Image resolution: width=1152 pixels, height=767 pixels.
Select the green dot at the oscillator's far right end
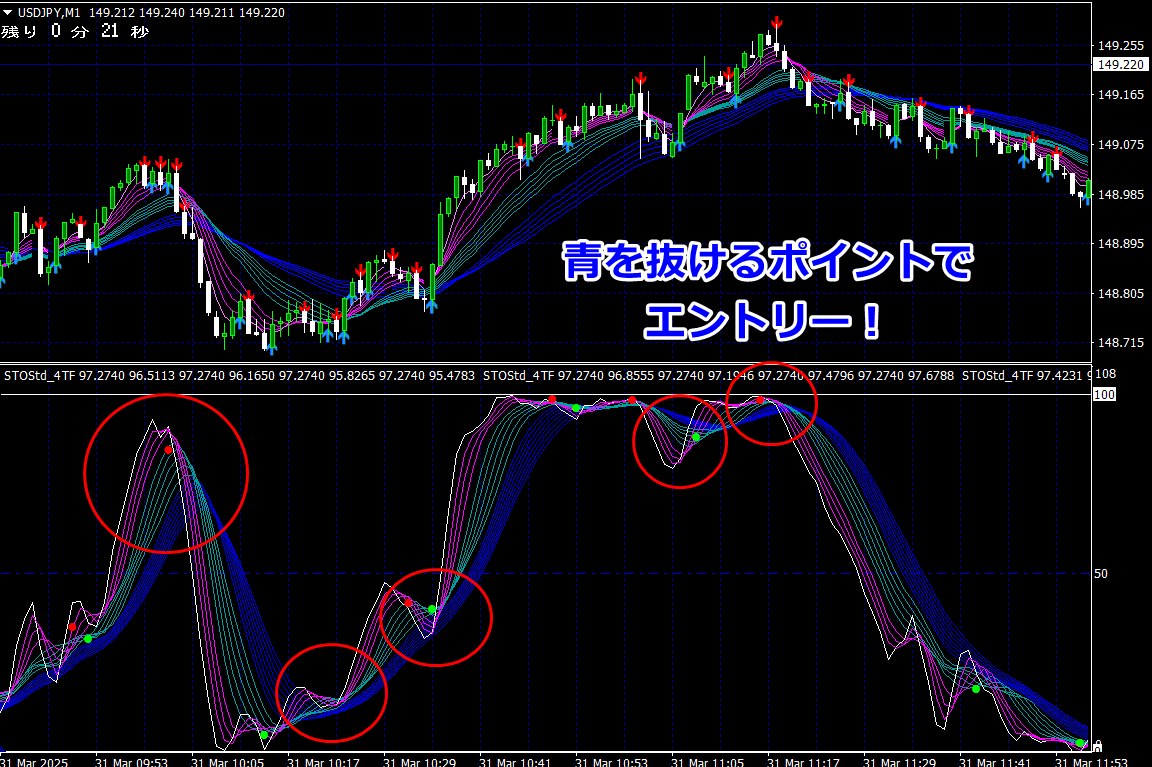coord(1080,743)
